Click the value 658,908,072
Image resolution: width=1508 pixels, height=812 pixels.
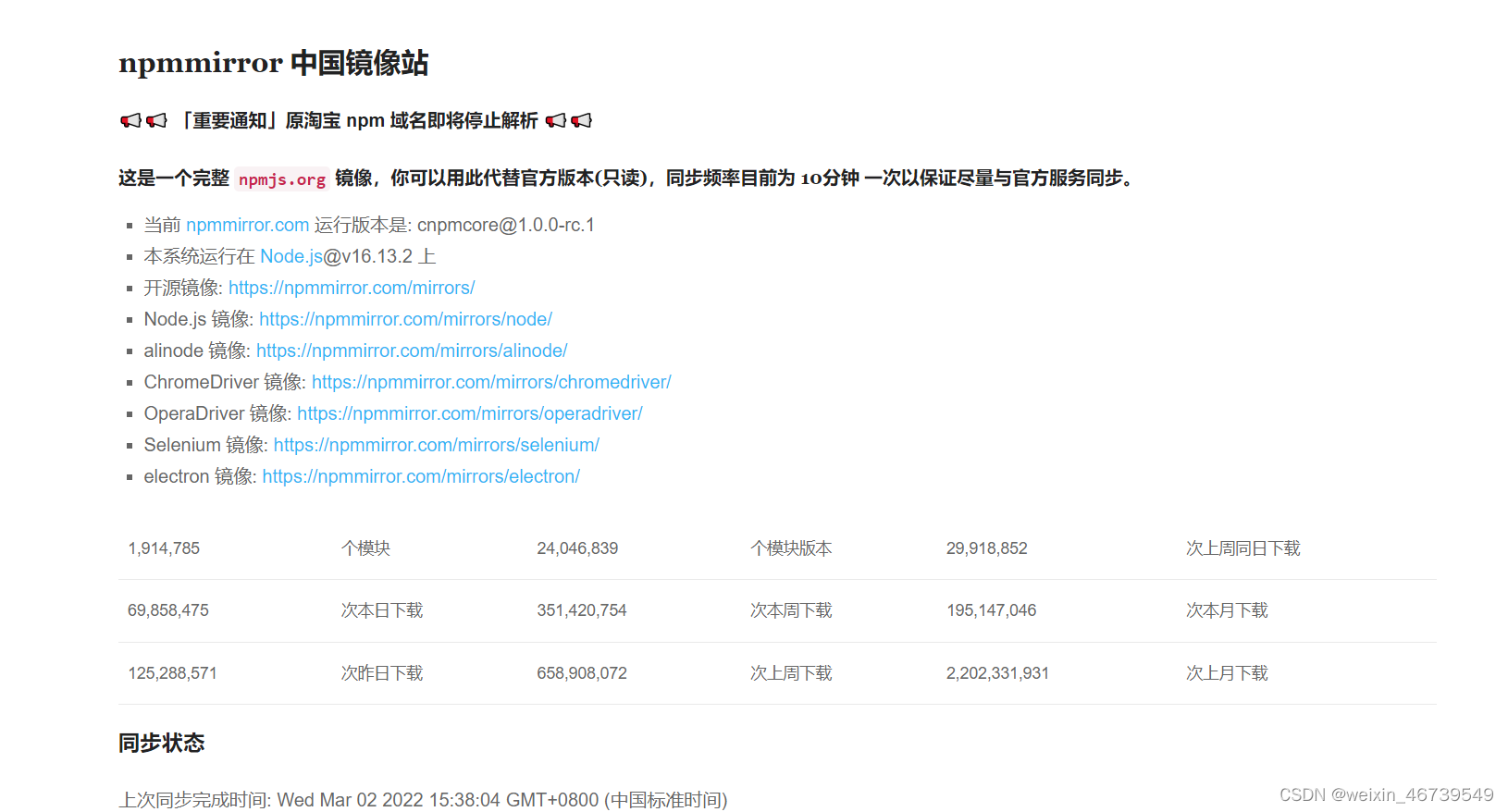(x=582, y=673)
